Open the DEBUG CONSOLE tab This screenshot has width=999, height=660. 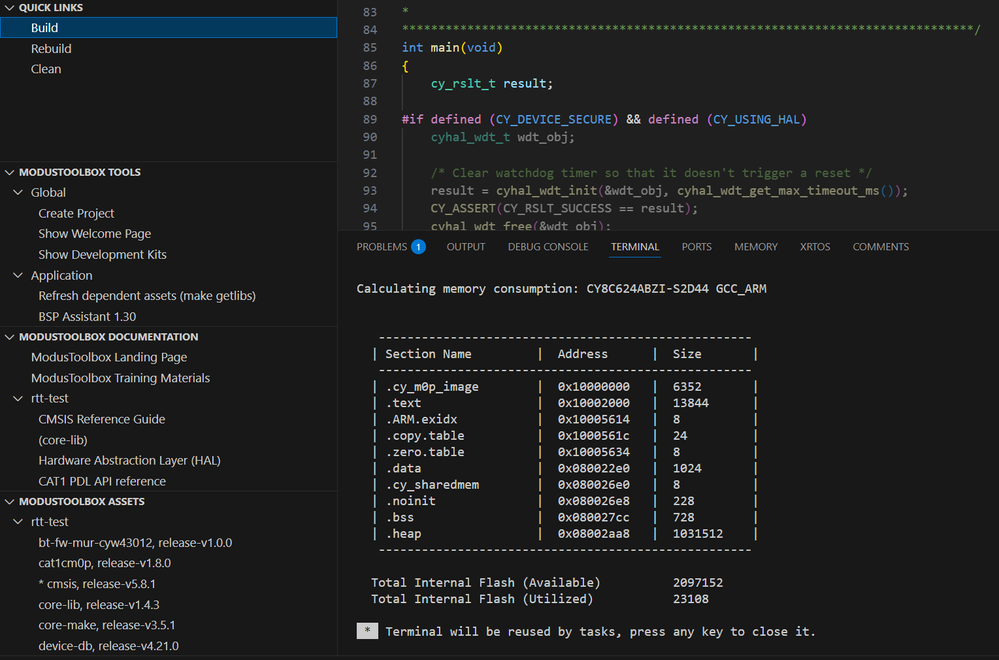pos(548,246)
